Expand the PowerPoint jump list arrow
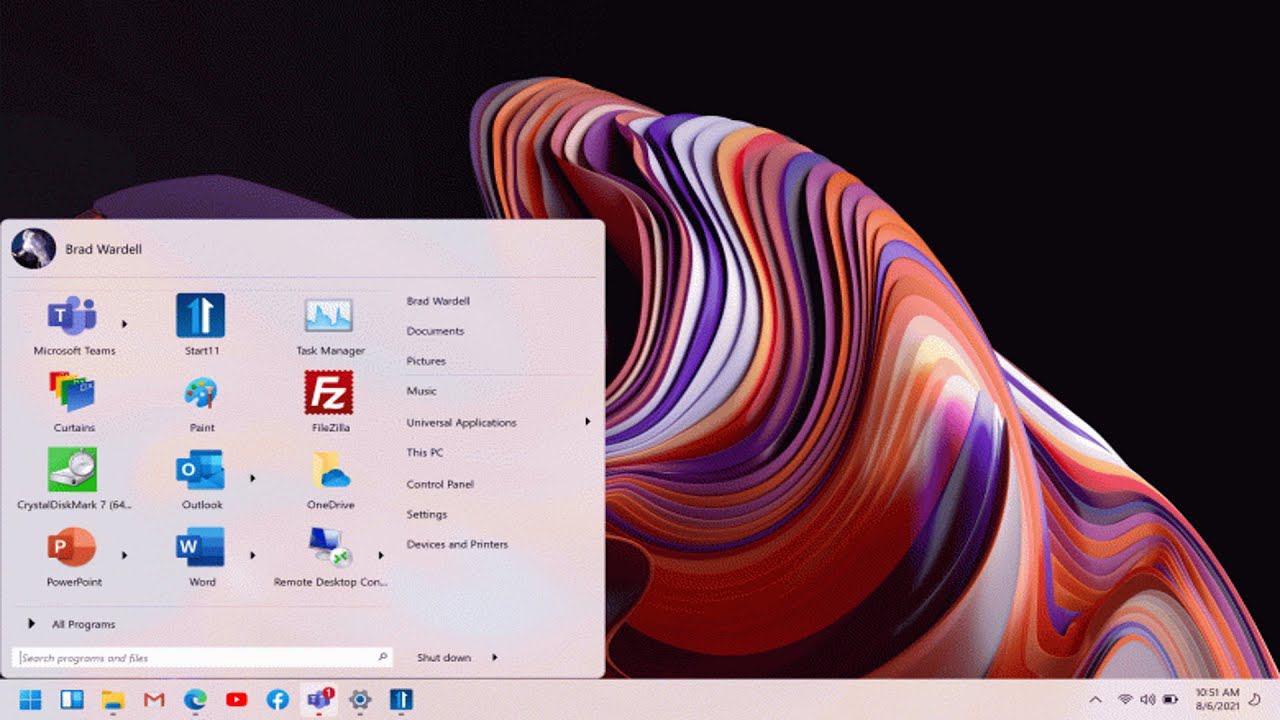This screenshot has height=720, width=1280. pyautogui.click(x=125, y=555)
